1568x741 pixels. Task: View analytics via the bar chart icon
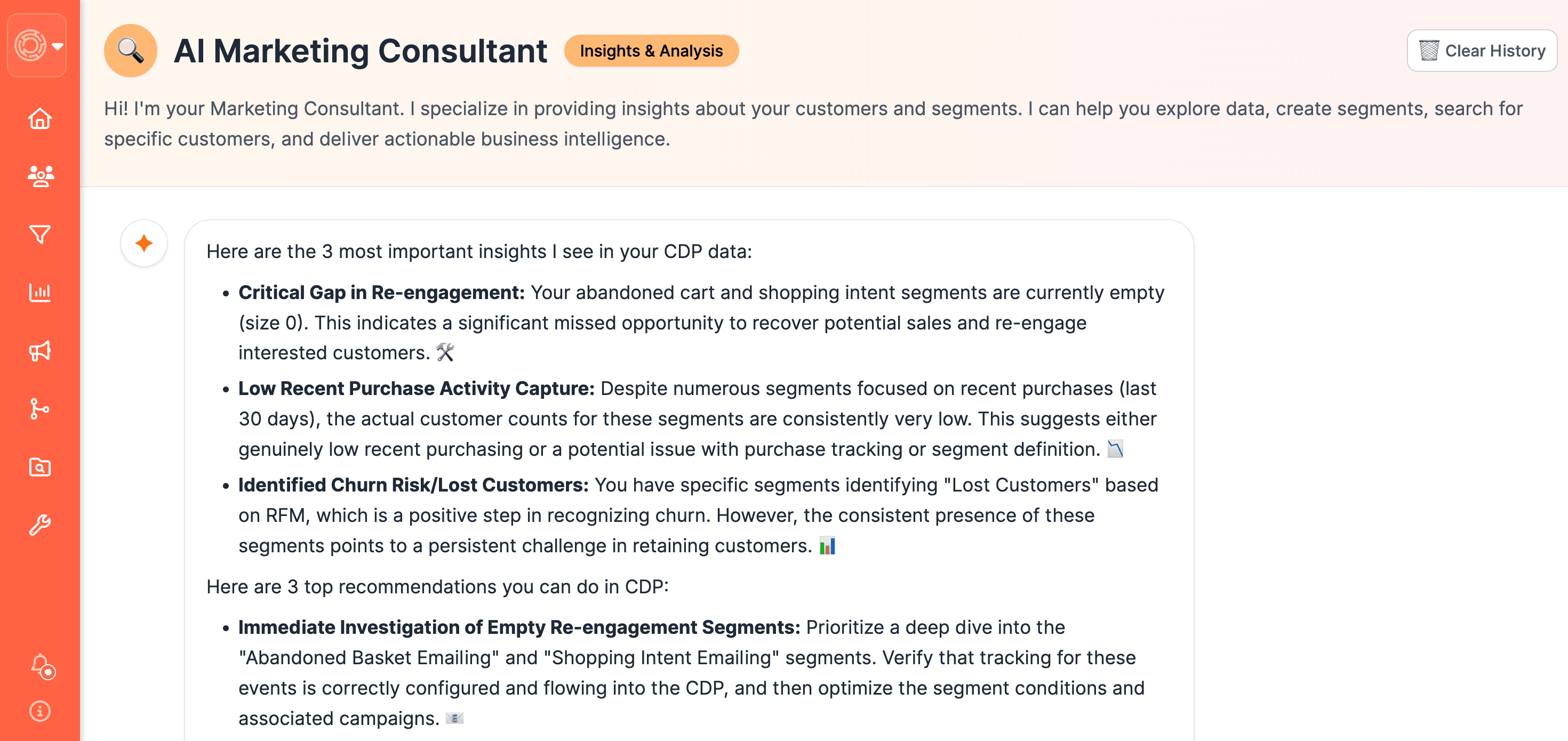[39, 293]
